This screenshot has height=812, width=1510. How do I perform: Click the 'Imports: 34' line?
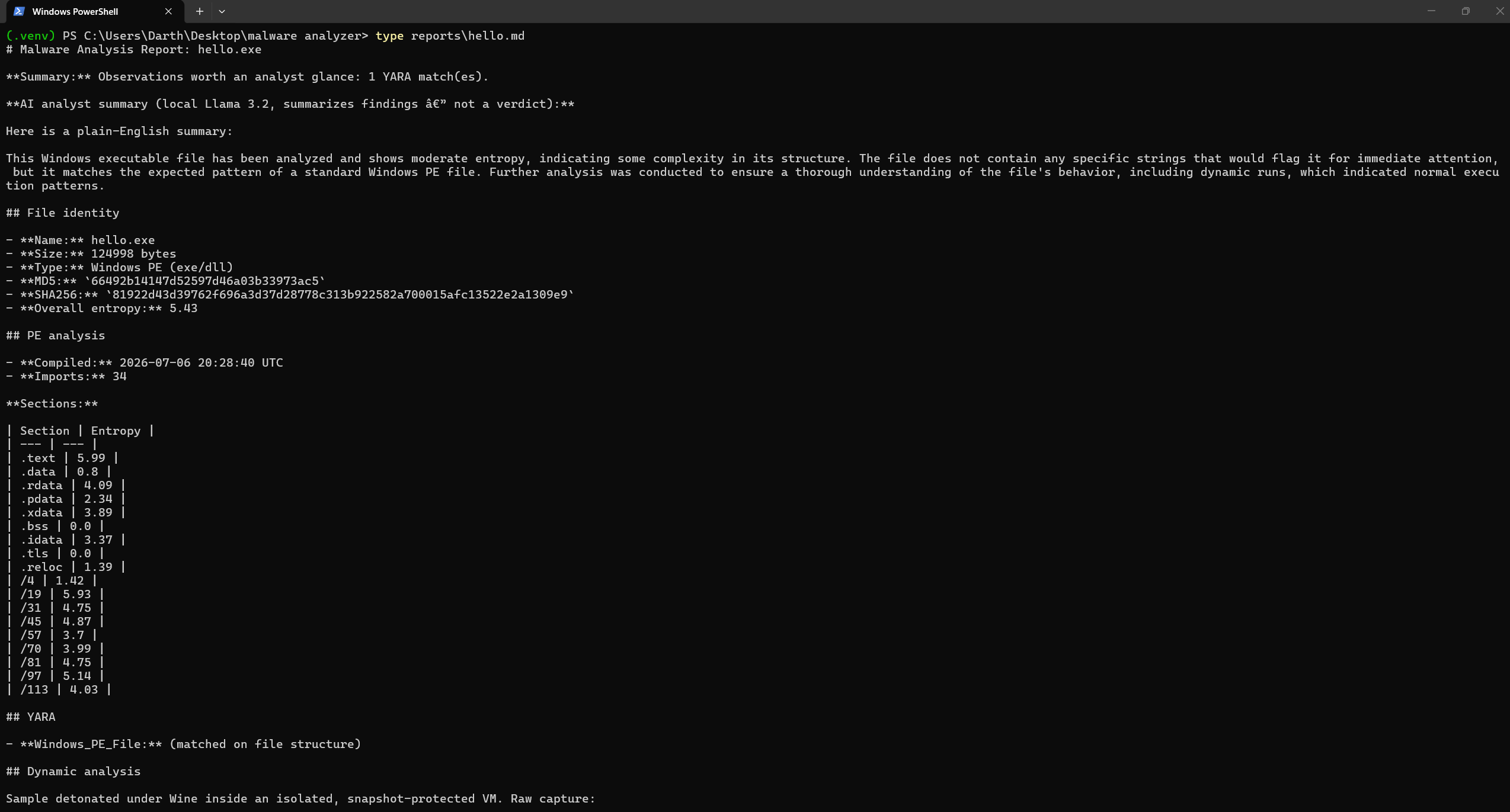pyautogui.click(x=66, y=377)
